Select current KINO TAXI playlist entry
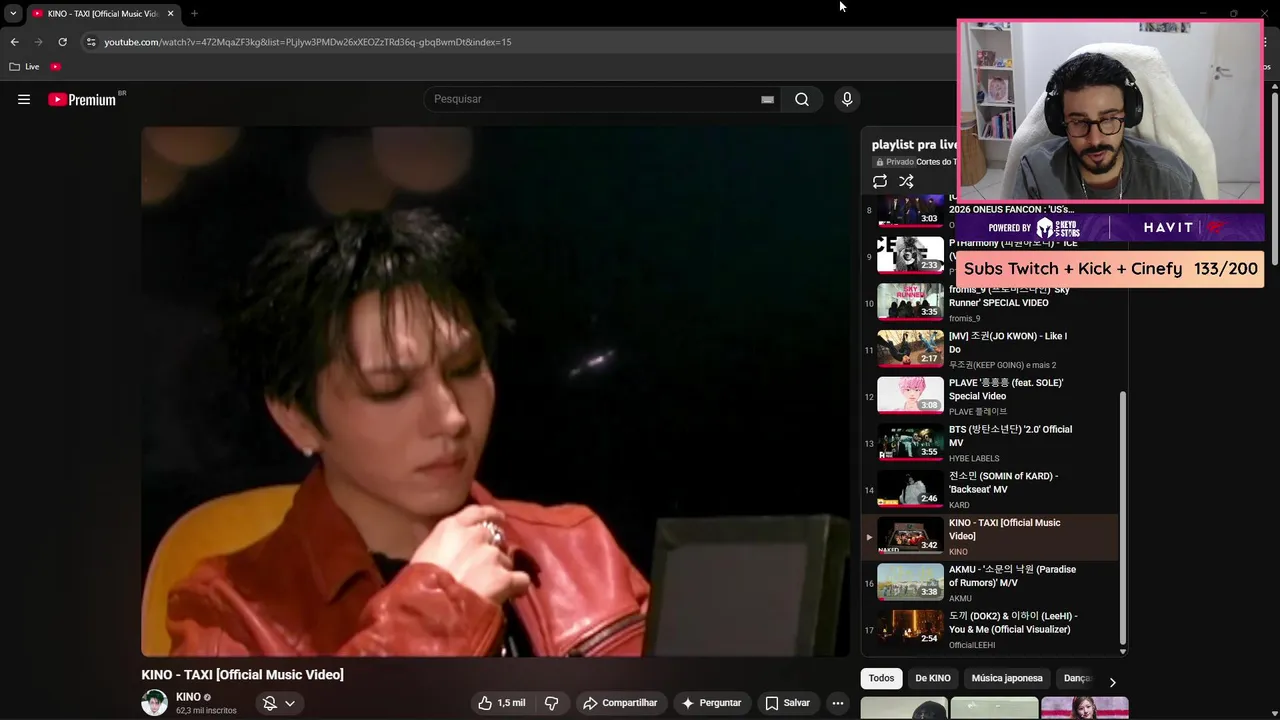Screen dimensions: 1280x720 tap(990, 535)
